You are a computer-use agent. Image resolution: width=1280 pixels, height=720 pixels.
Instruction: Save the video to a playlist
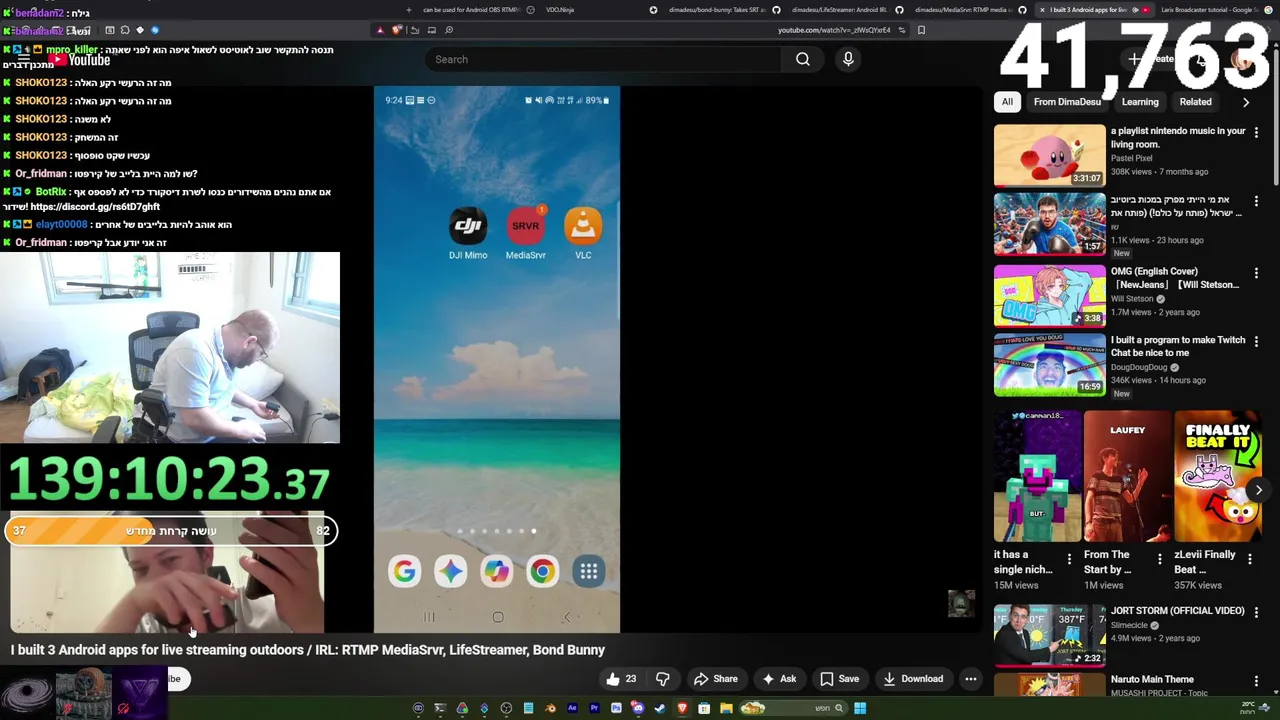click(x=840, y=679)
